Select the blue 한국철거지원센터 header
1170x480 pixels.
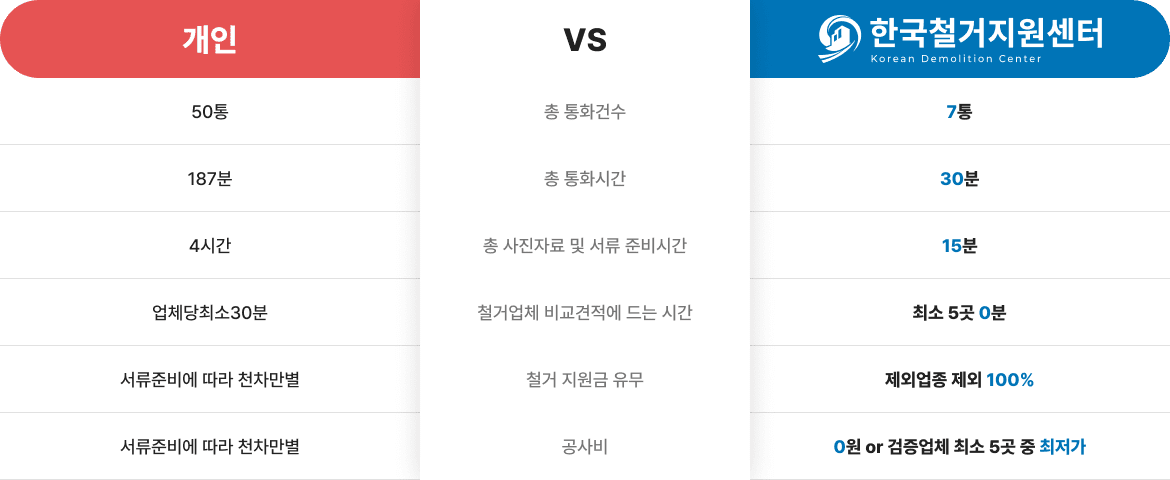960,39
